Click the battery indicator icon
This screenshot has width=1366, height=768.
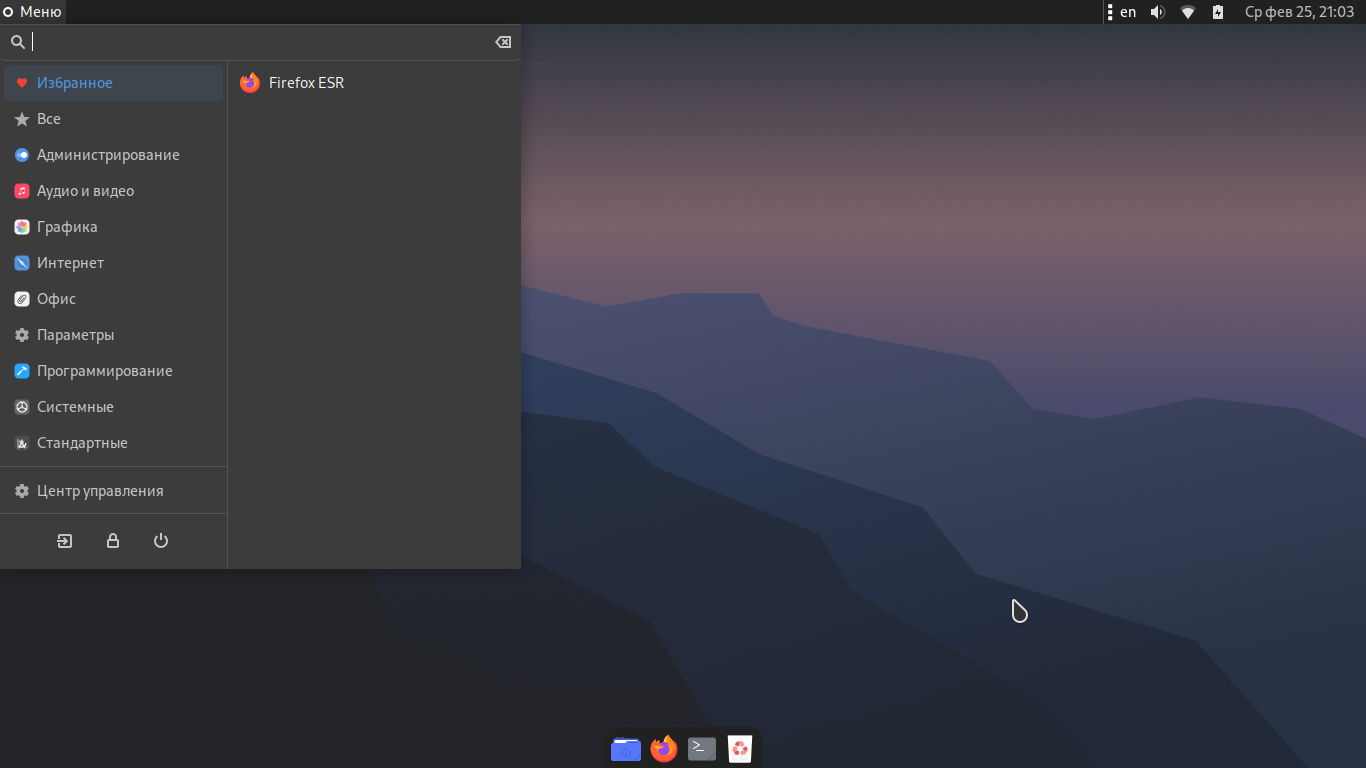pyautogui.click(x=1217, y=12)
